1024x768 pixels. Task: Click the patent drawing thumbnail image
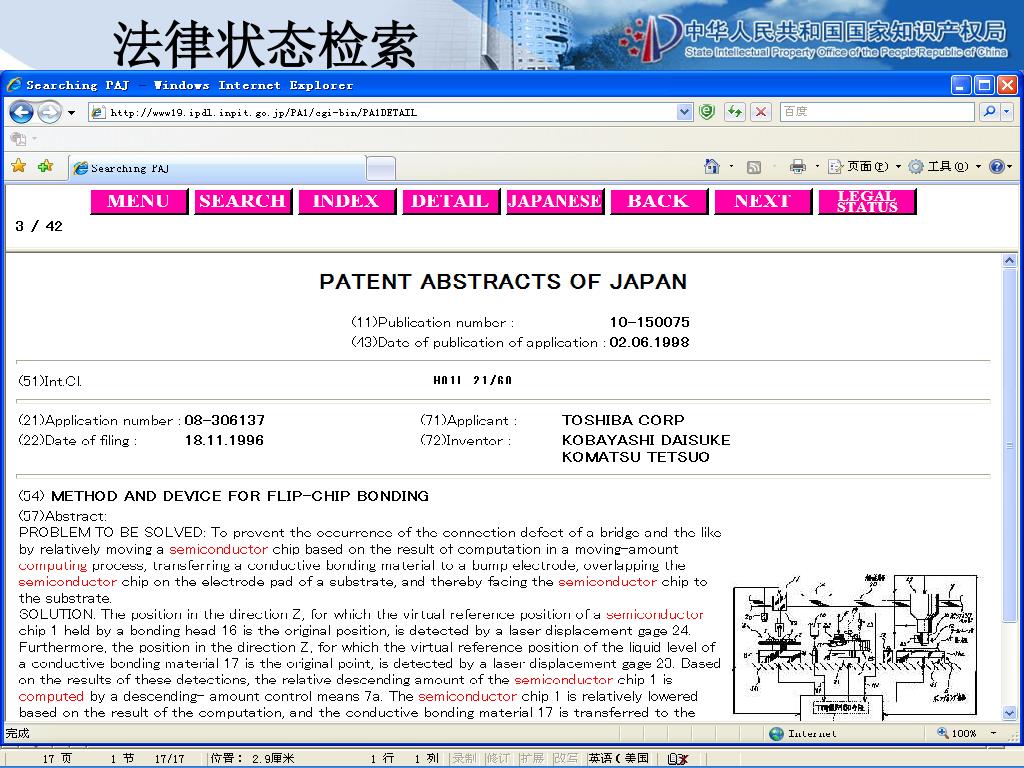click(855, 645)
